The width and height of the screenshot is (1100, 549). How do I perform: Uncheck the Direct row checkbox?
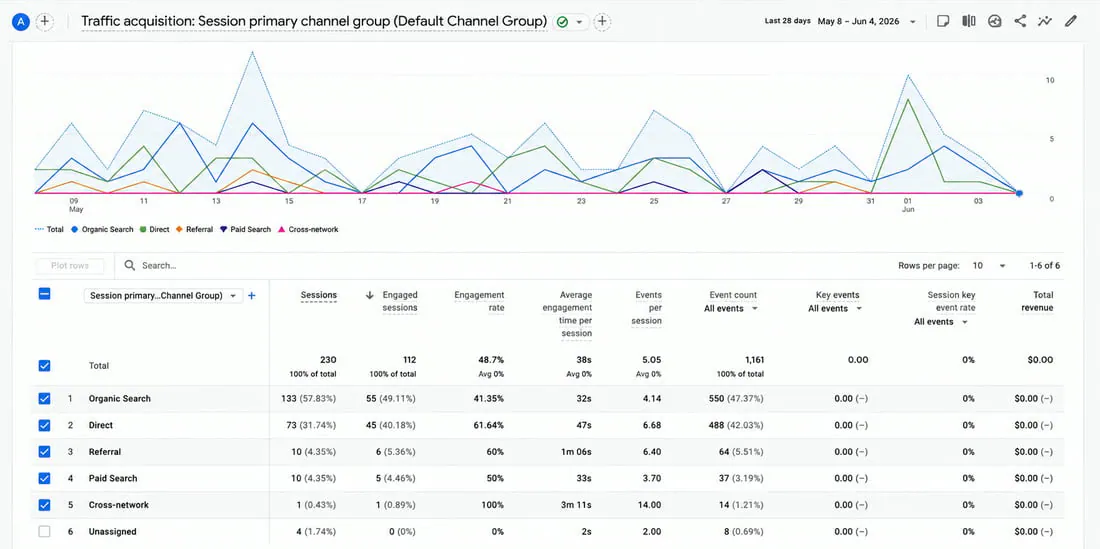pos(44,425)
